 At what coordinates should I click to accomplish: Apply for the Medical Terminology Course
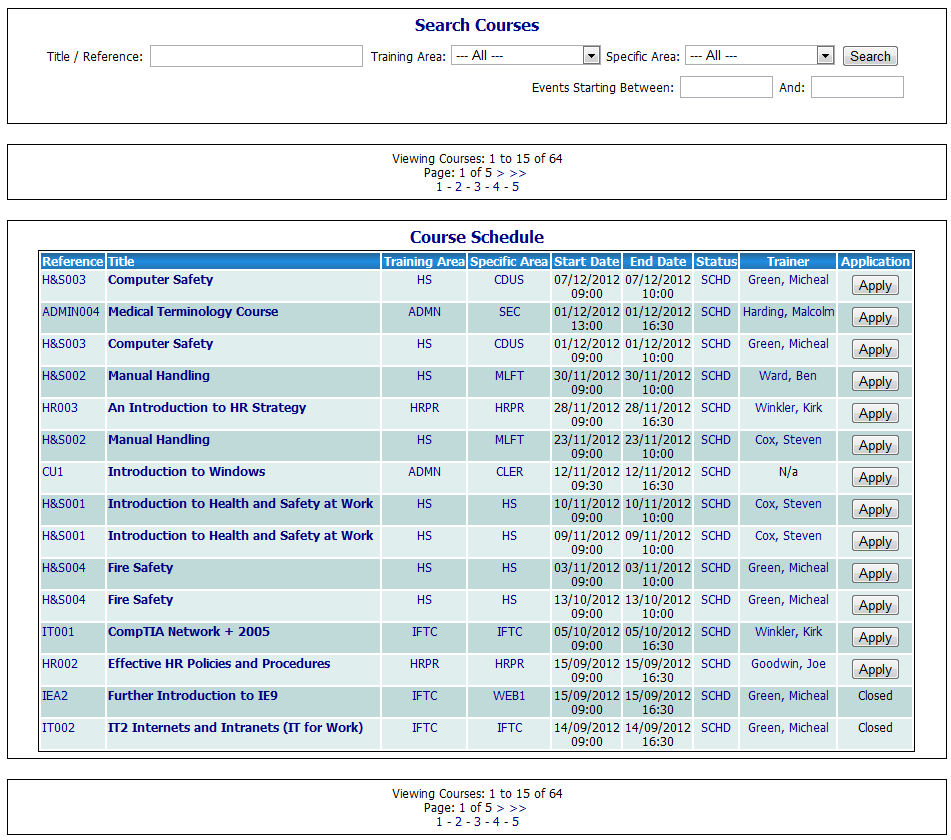point(875,318)
